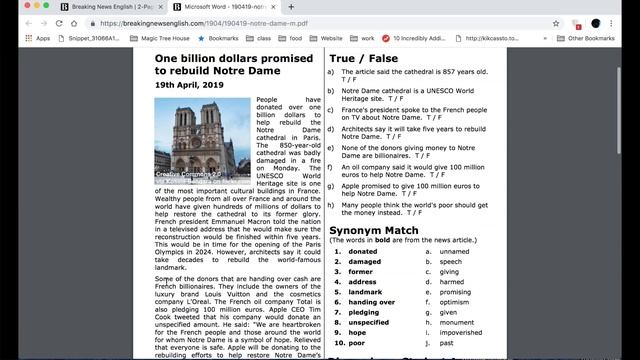
Task: Bookmark this page with the star
Action: point(556,24)
